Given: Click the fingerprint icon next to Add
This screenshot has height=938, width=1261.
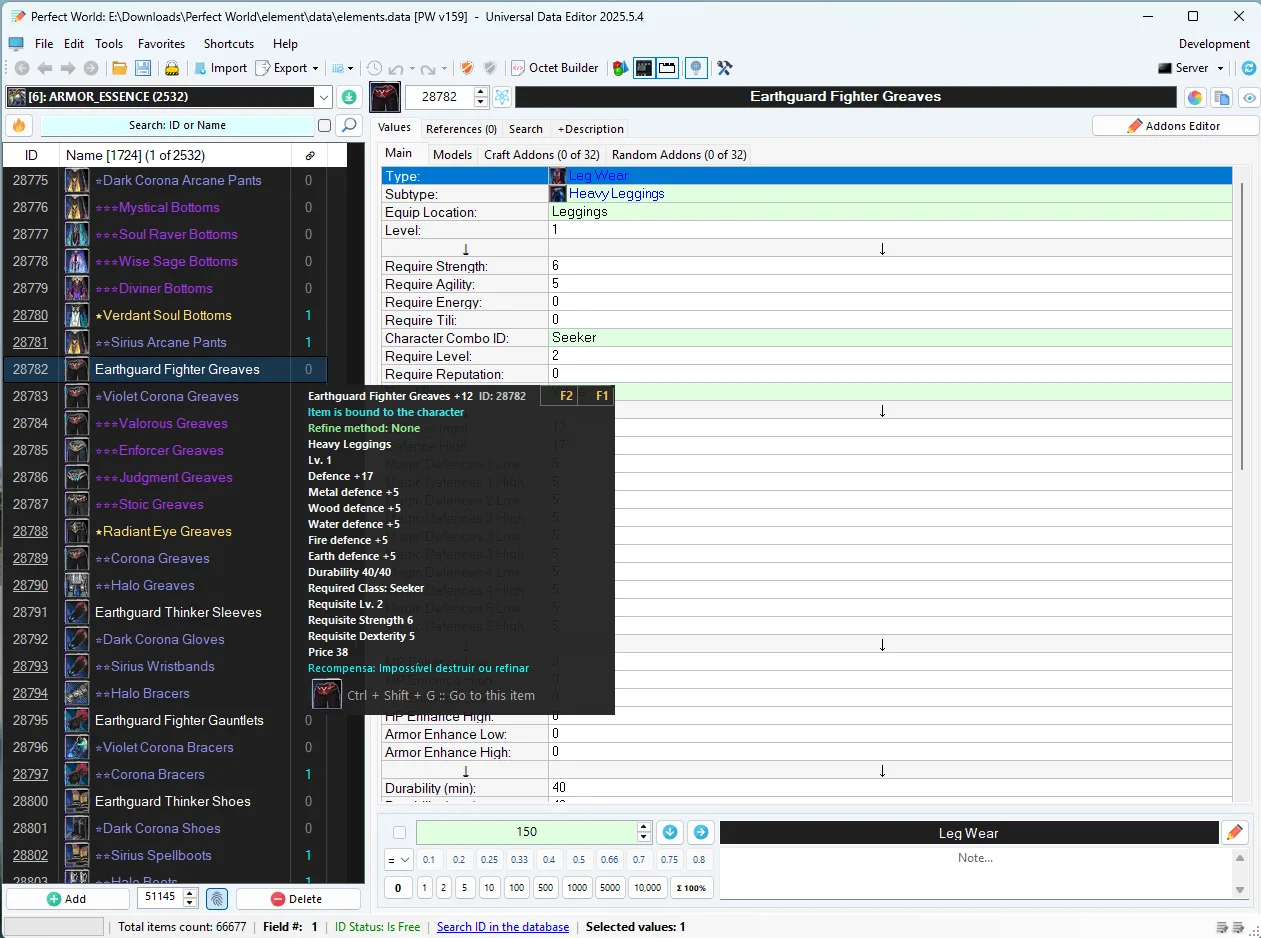Looking at the screenshot, I should (x=217, y=899).
